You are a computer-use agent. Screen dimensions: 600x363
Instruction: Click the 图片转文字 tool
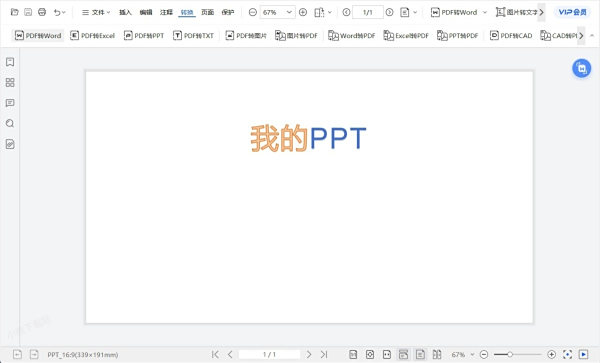click(517, 12)
